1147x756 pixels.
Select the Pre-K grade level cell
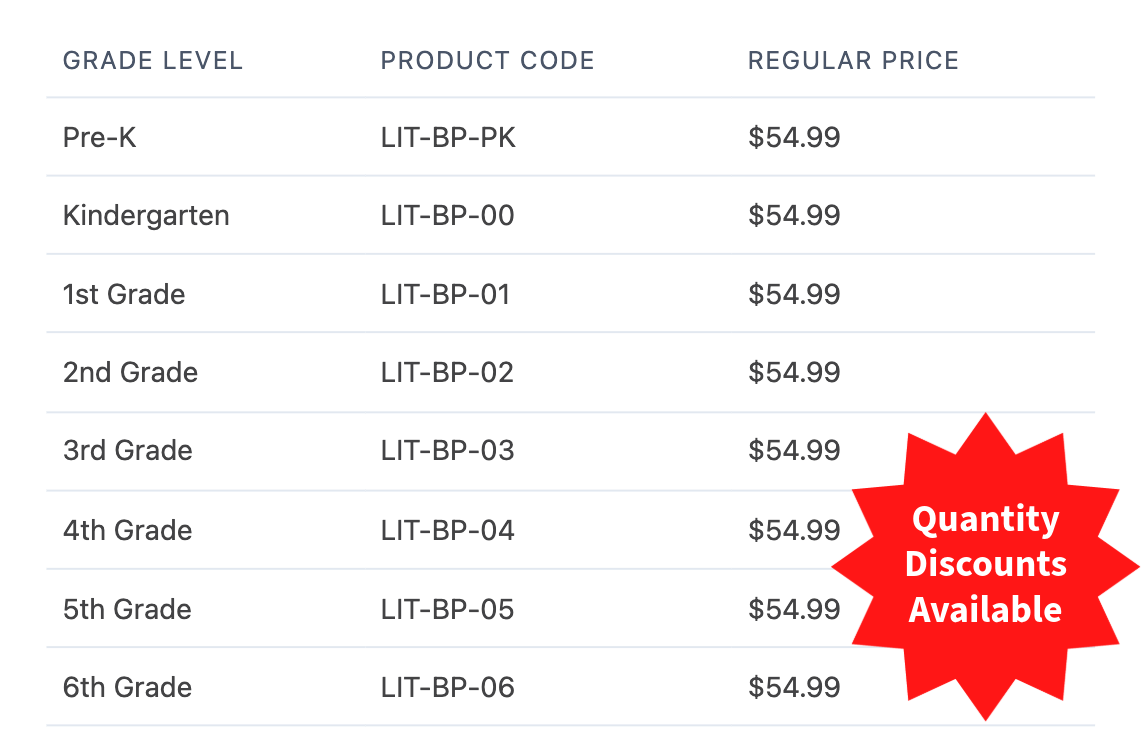99,137
